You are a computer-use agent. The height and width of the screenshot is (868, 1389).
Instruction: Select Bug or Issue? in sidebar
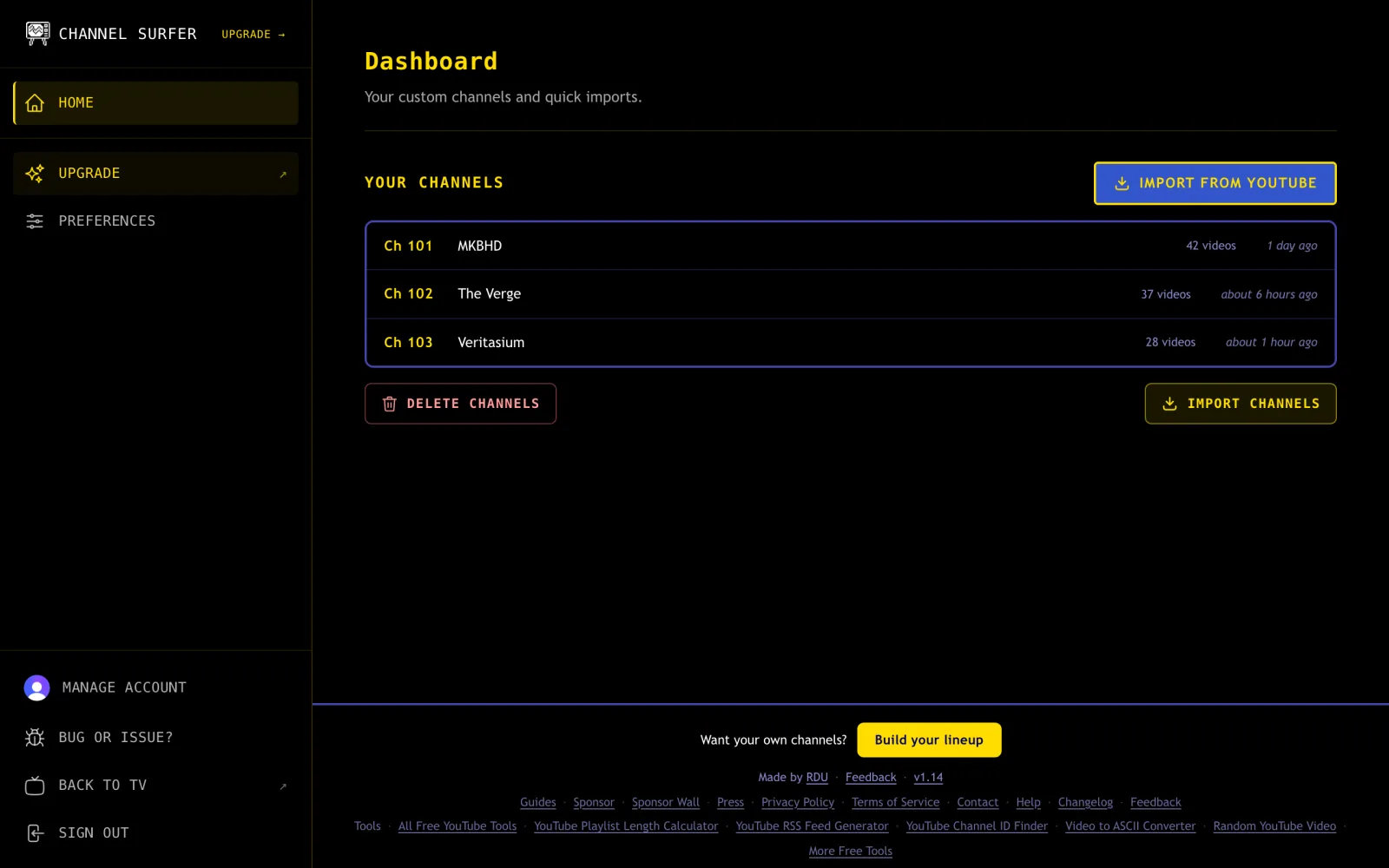pyautogui.click(x=156, y=738)
